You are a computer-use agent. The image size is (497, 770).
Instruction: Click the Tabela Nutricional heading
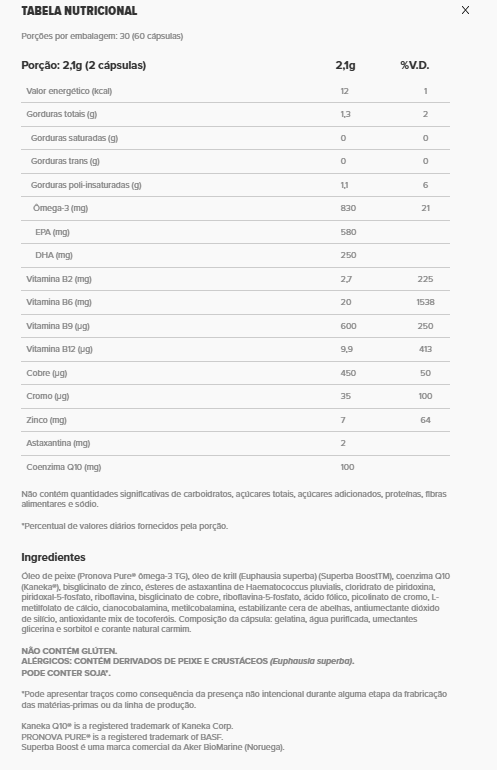coord(79,10)
